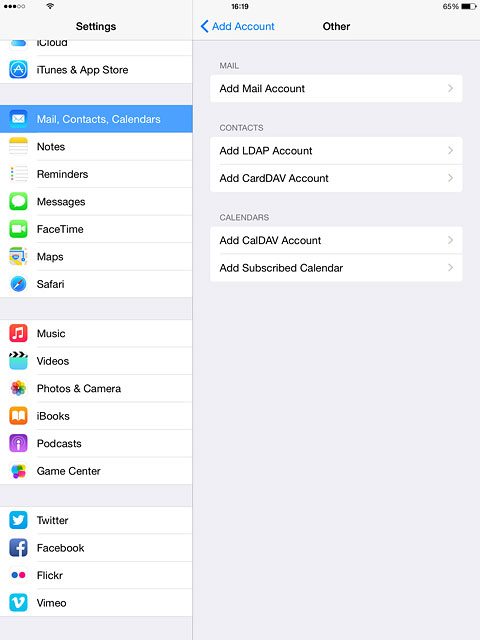Expand Add Mail Account chevron
Screen dimensions: 480x640
[451, 88]
